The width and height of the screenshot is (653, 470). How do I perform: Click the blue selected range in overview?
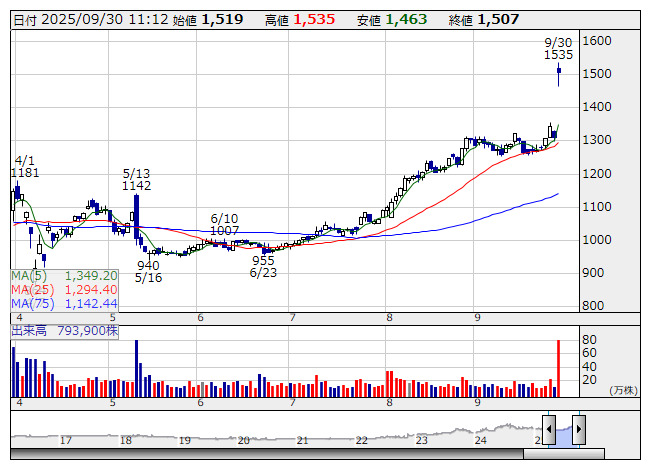point(563,431)
